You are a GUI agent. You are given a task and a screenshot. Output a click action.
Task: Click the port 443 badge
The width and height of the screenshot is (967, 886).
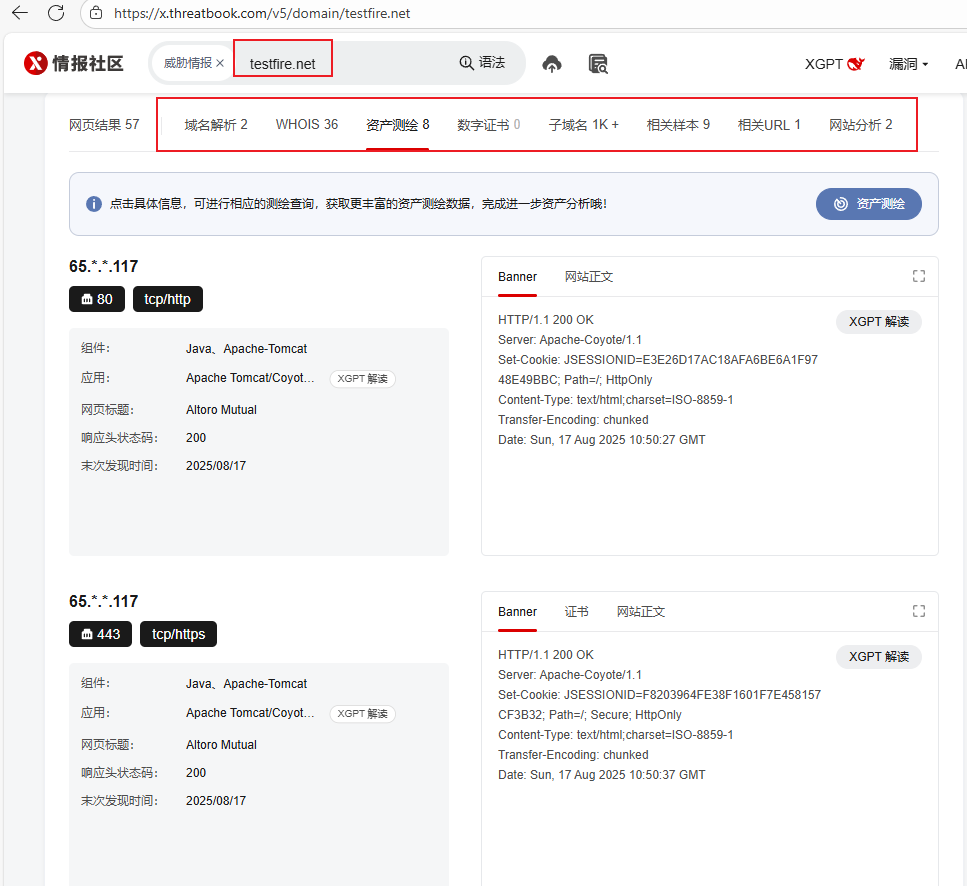(101, 634)
